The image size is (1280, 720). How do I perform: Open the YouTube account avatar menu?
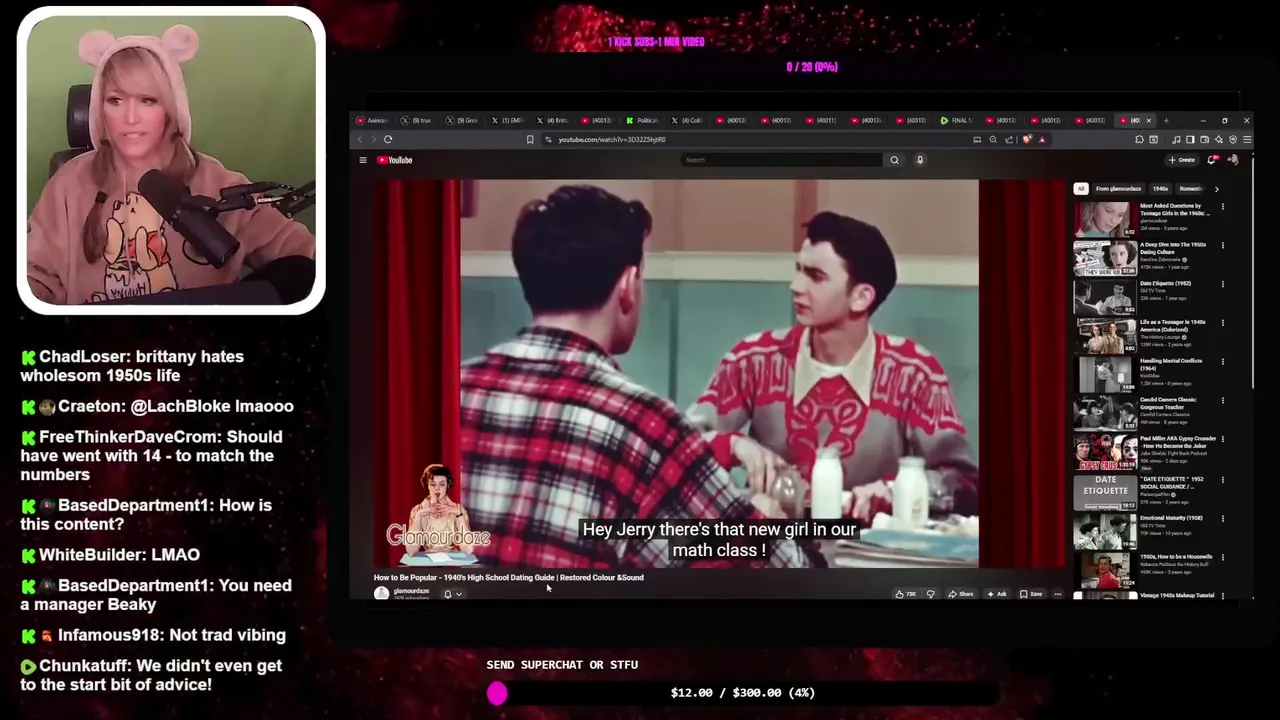click(x=1232, y=160)
